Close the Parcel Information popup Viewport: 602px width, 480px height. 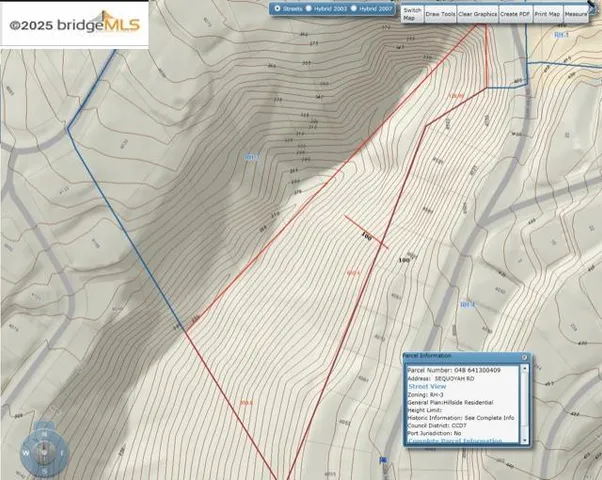pyautogui.click(x=525, y=356)
